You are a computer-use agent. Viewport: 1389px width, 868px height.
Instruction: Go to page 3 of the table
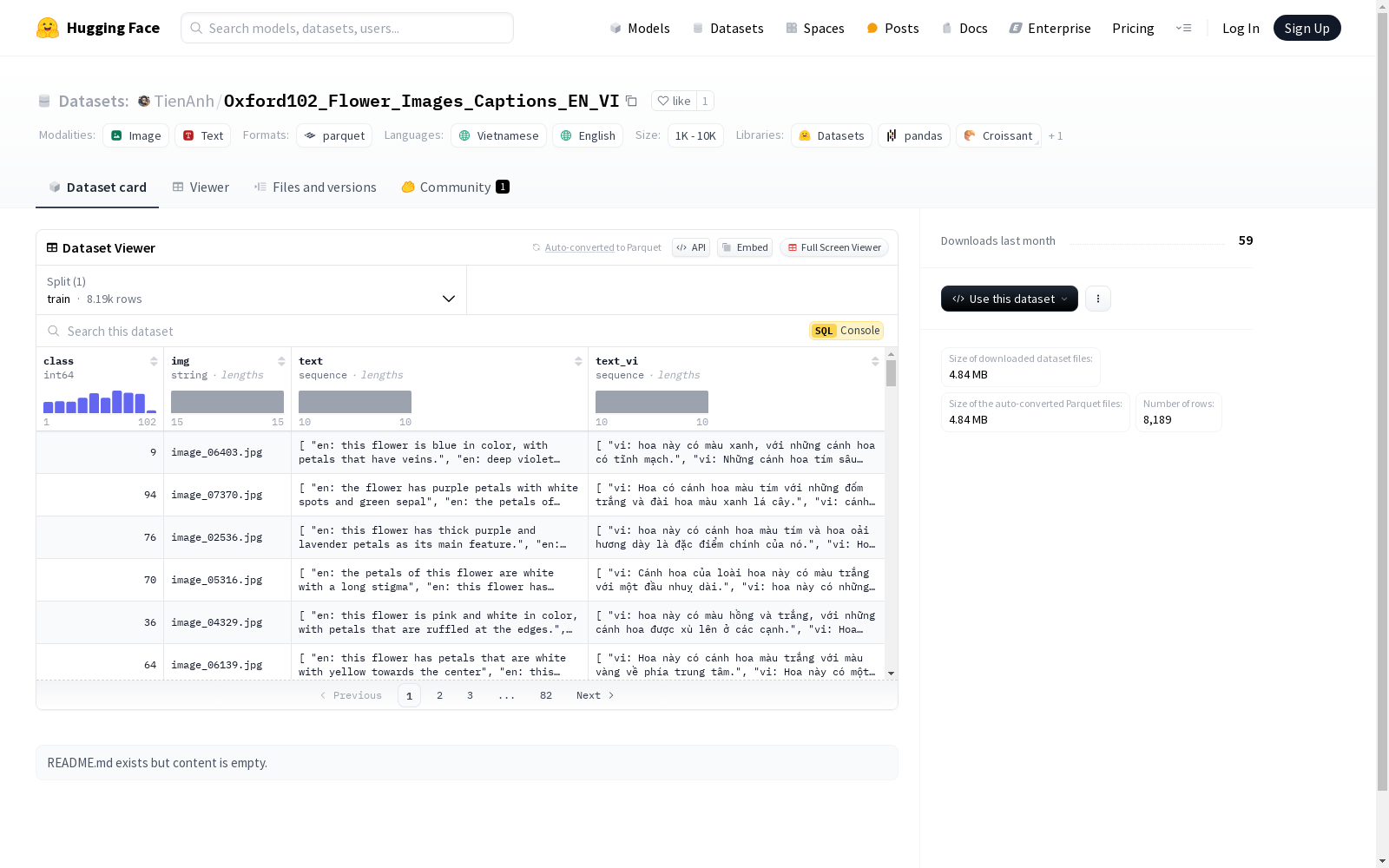[470, 695]
